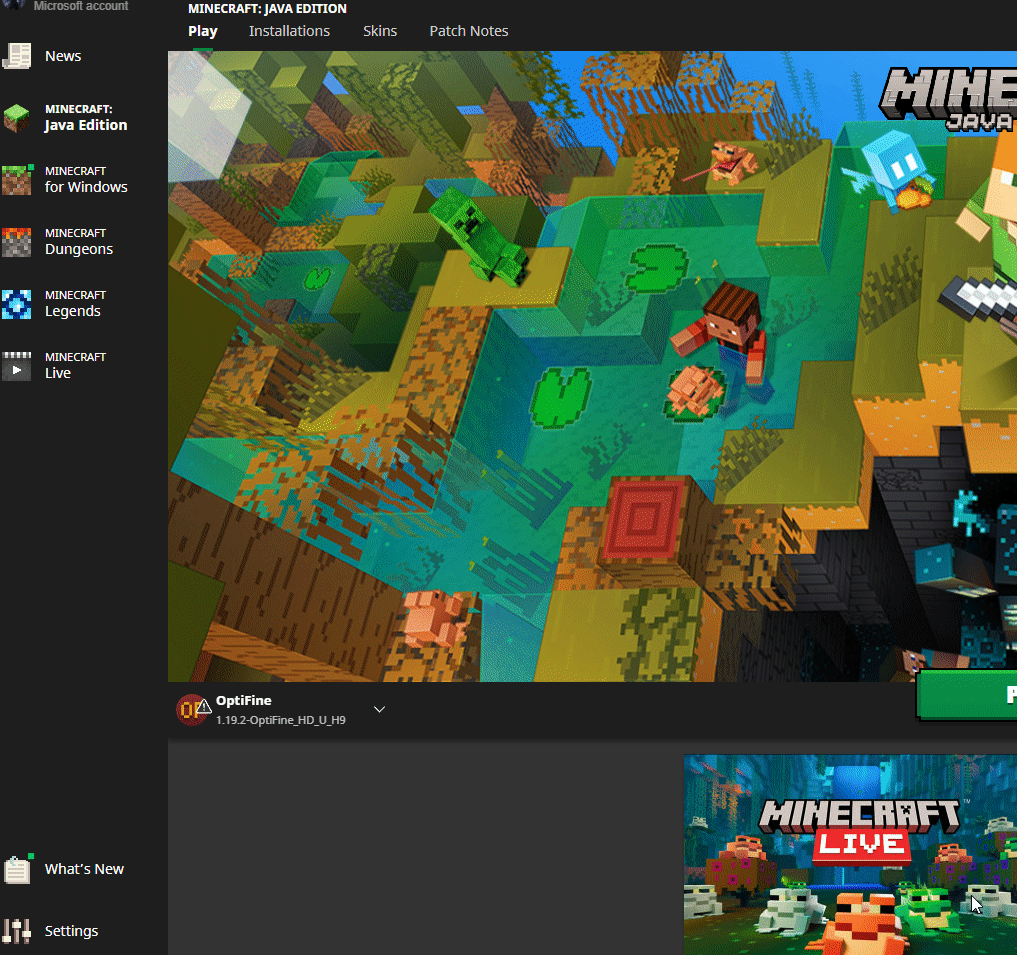Select Minecraft Dungeons label

point(78,241)
